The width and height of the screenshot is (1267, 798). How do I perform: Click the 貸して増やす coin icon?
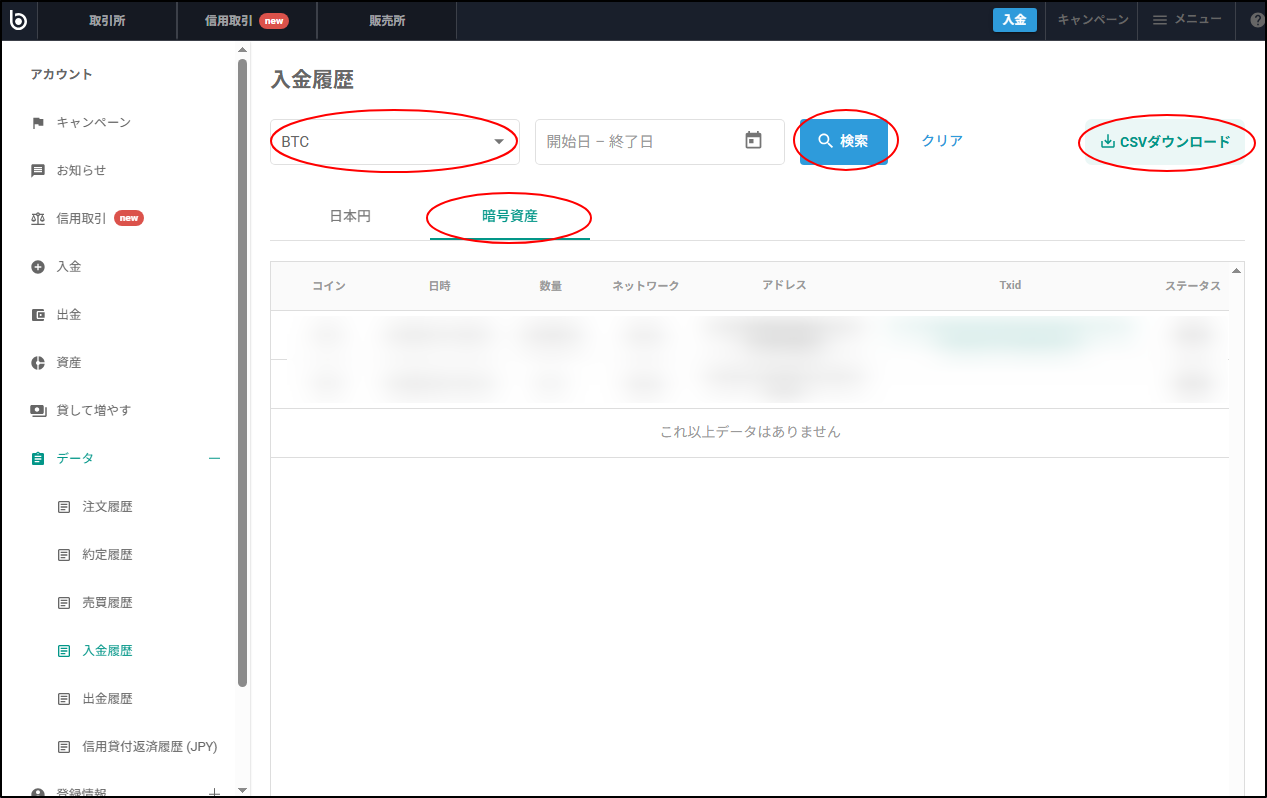coord(39,409)
